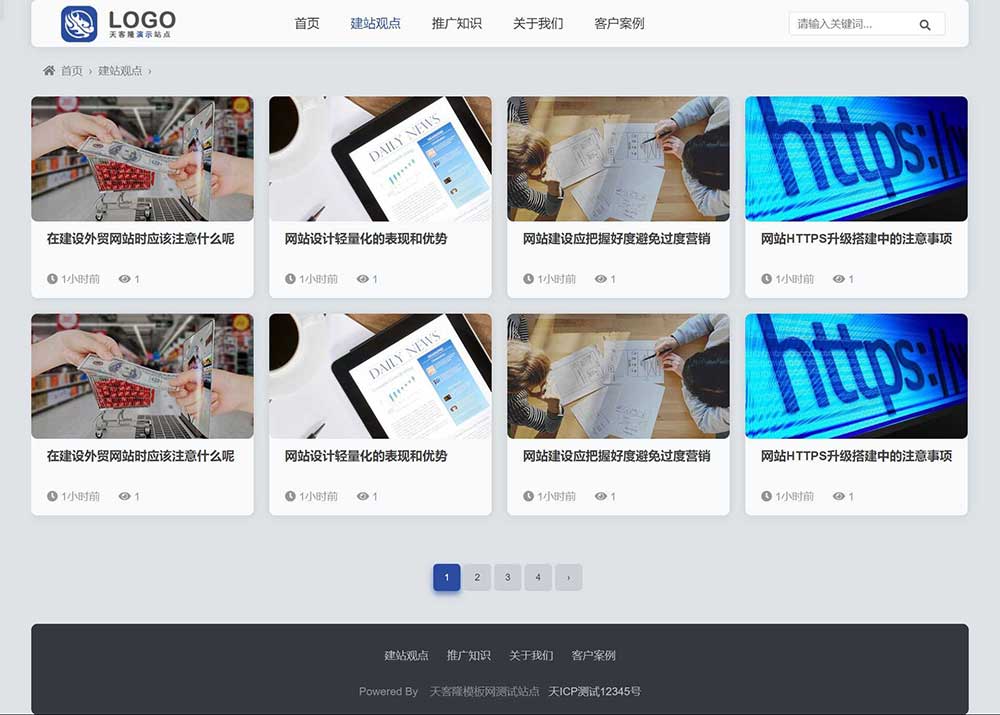The height and width of the screenshot is (715, 1000).
Task: Open bottom-row title 网站建设应把握好度避免过度营销
Action: (x=617, y=456)
